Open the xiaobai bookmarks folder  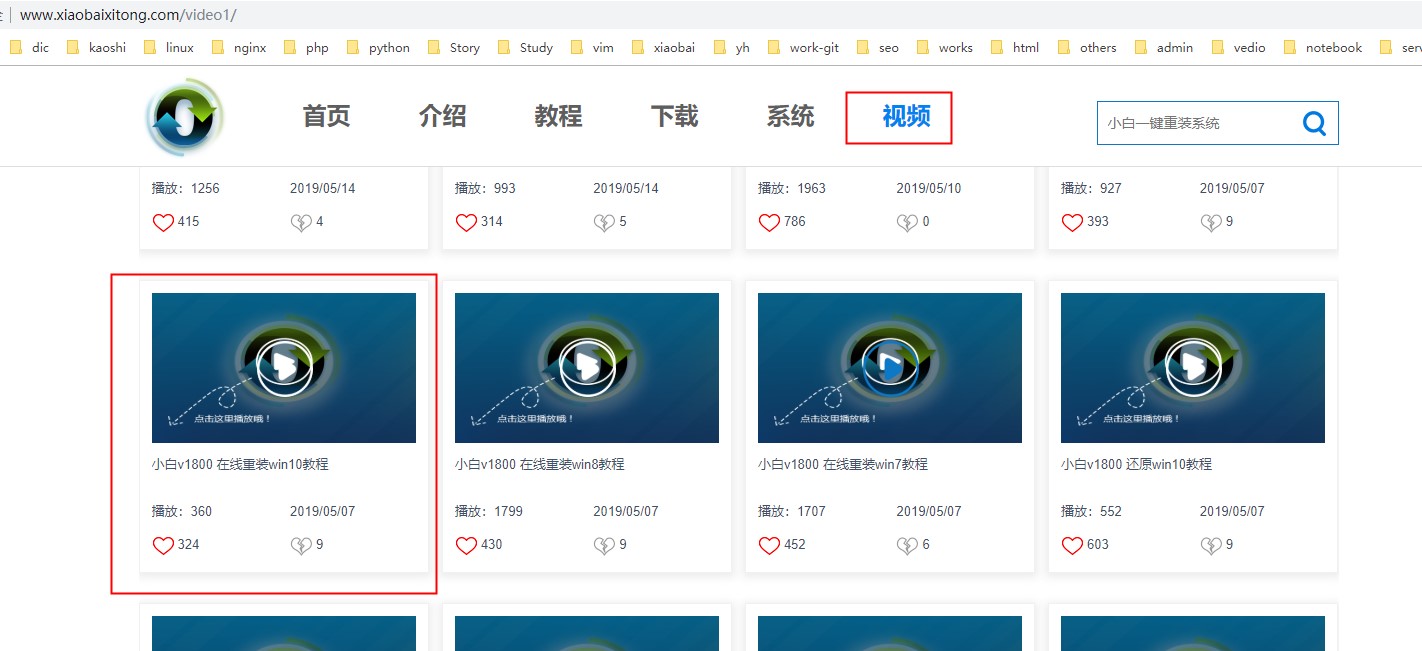coord(663,47)
